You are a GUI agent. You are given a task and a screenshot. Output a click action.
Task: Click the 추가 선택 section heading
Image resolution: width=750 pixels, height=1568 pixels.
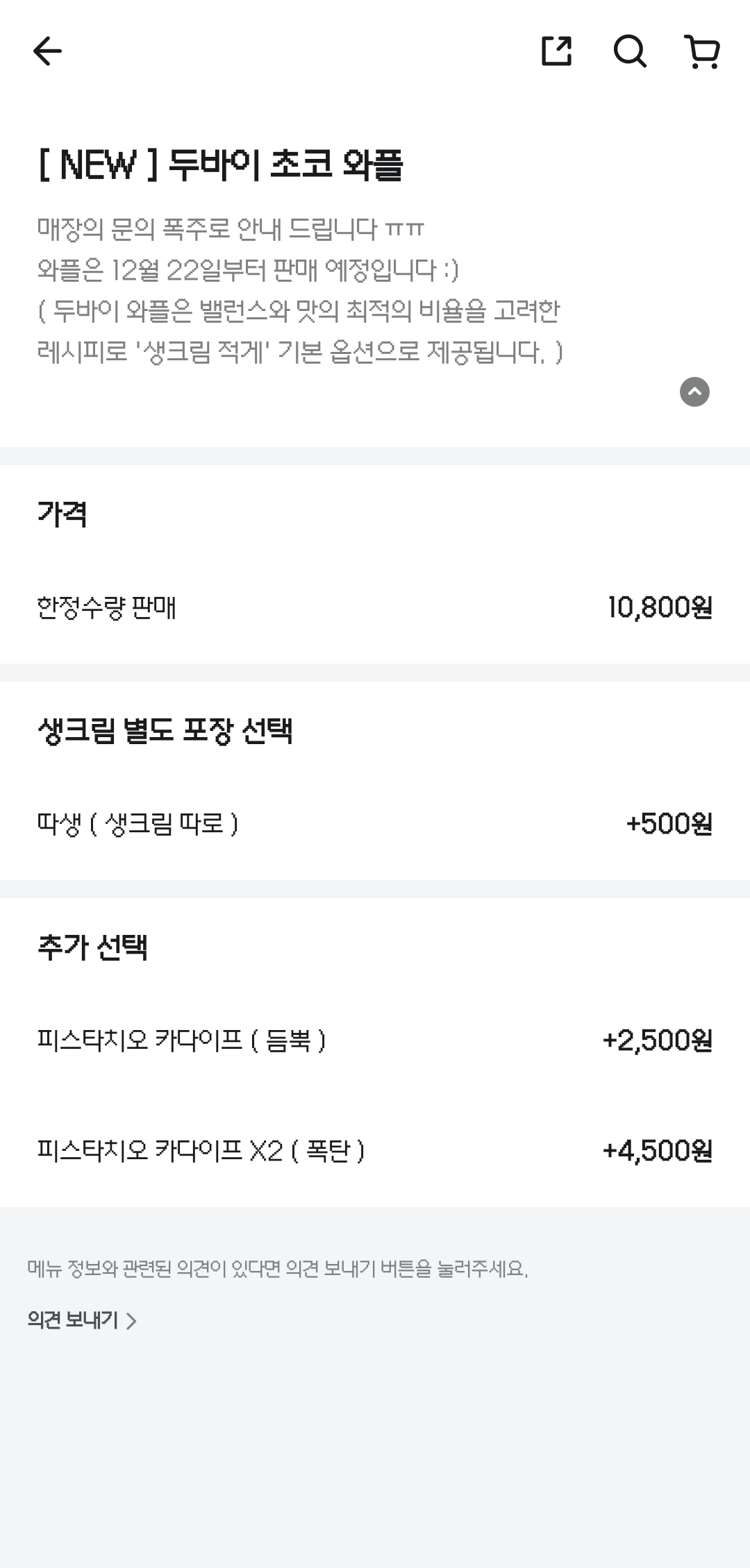[92, 947]
